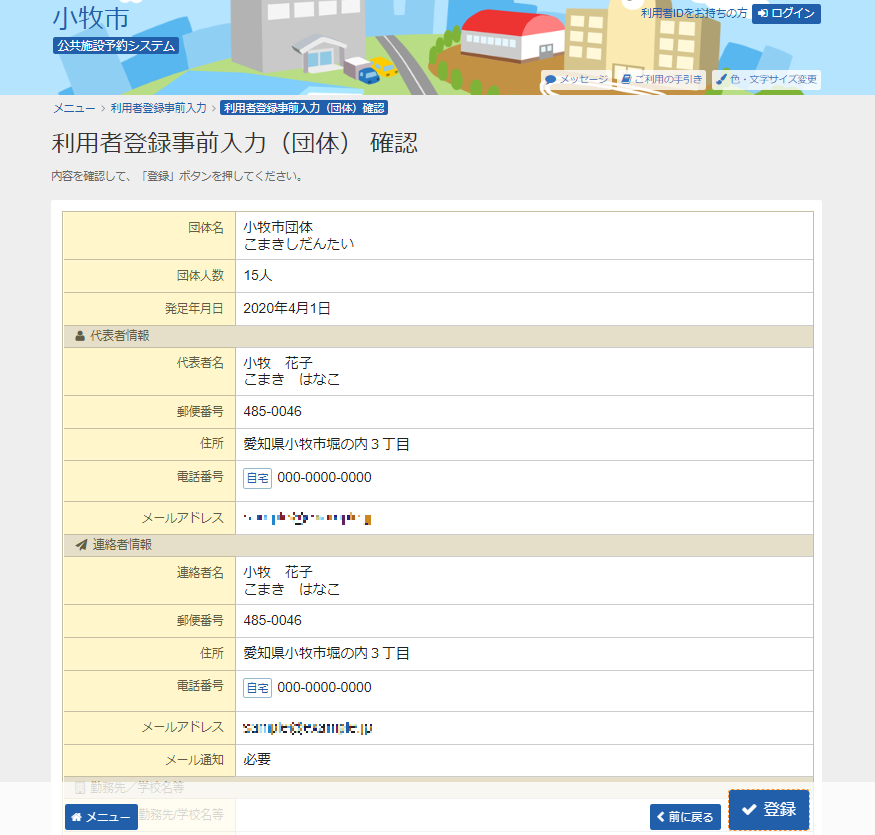Click the login arrow icon on ログイン button
Image resolution: width=875 pixels, height=835 pixels.
coord(761,14)
